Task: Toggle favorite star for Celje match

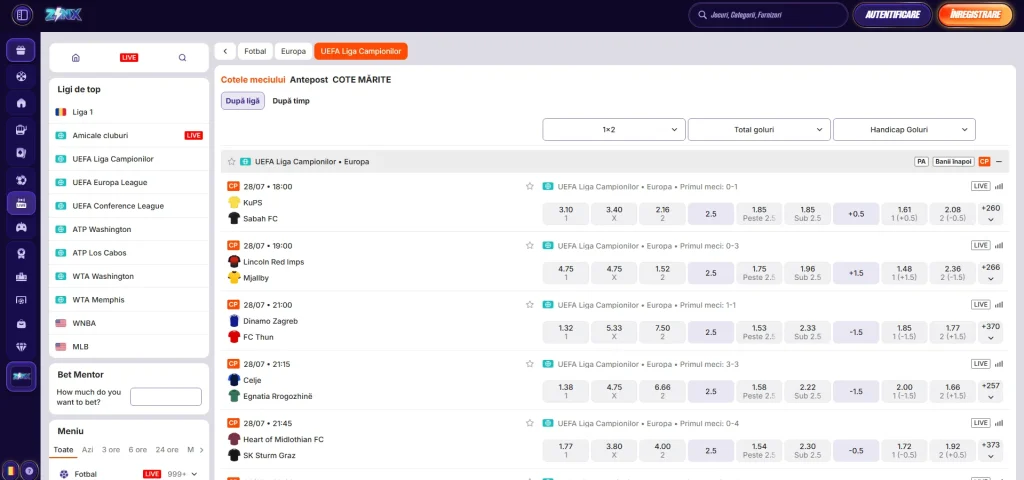Action: tap(530, 364)
